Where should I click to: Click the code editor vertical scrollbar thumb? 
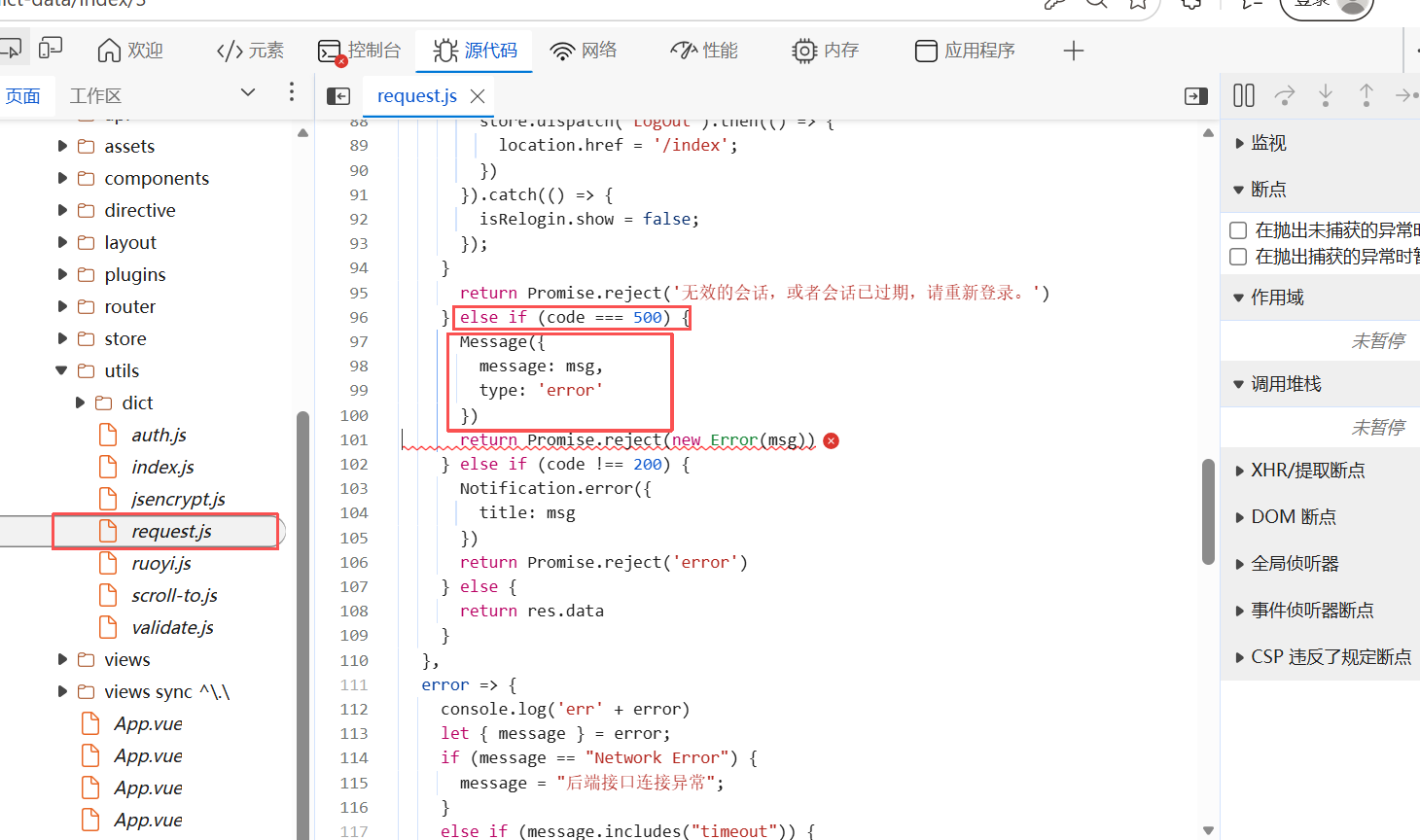(x=1208, y=511)
